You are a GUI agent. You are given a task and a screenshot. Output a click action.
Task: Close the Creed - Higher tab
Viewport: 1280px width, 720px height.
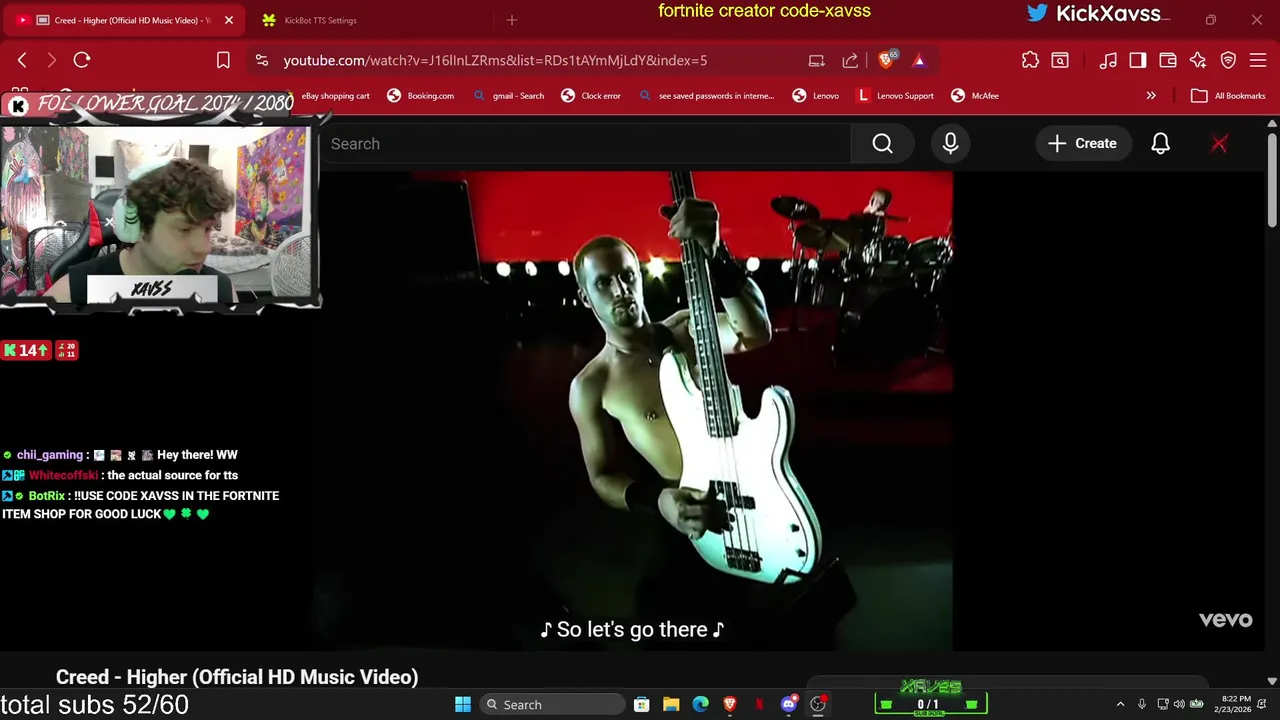coord(229,20)
